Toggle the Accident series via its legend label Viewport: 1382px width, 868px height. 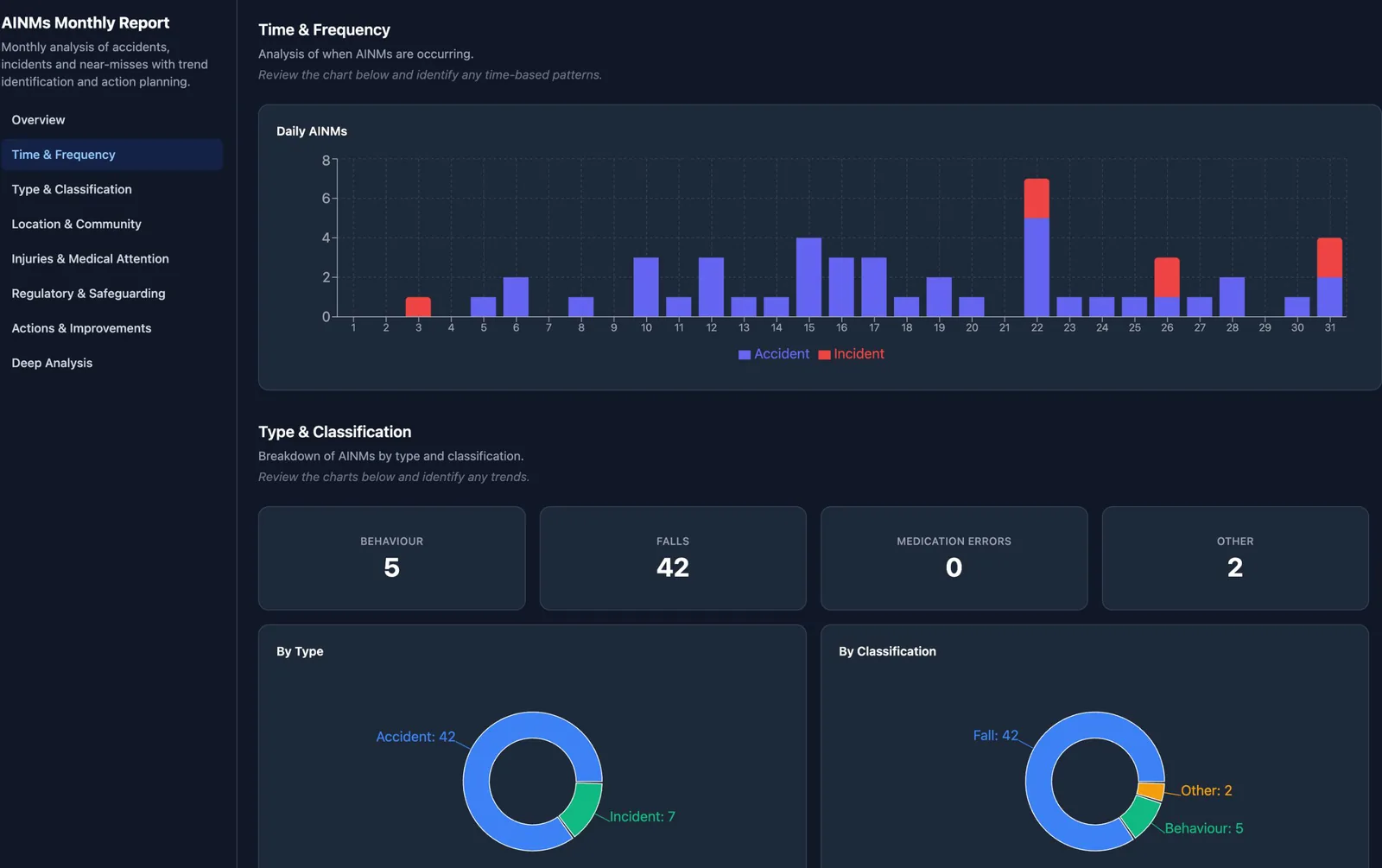782,354
